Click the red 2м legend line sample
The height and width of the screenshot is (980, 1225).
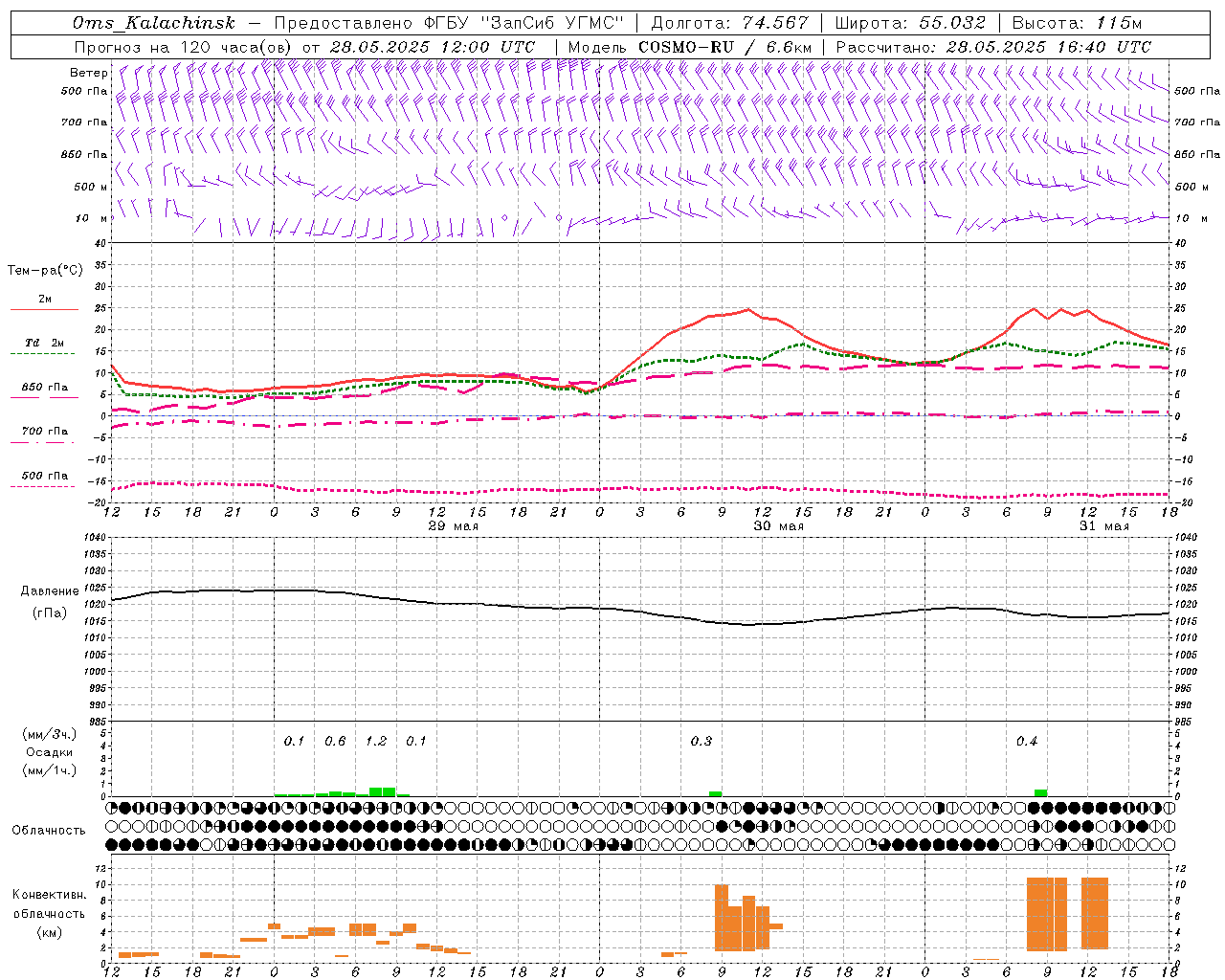pyautogui.click(x=44, y=309)
